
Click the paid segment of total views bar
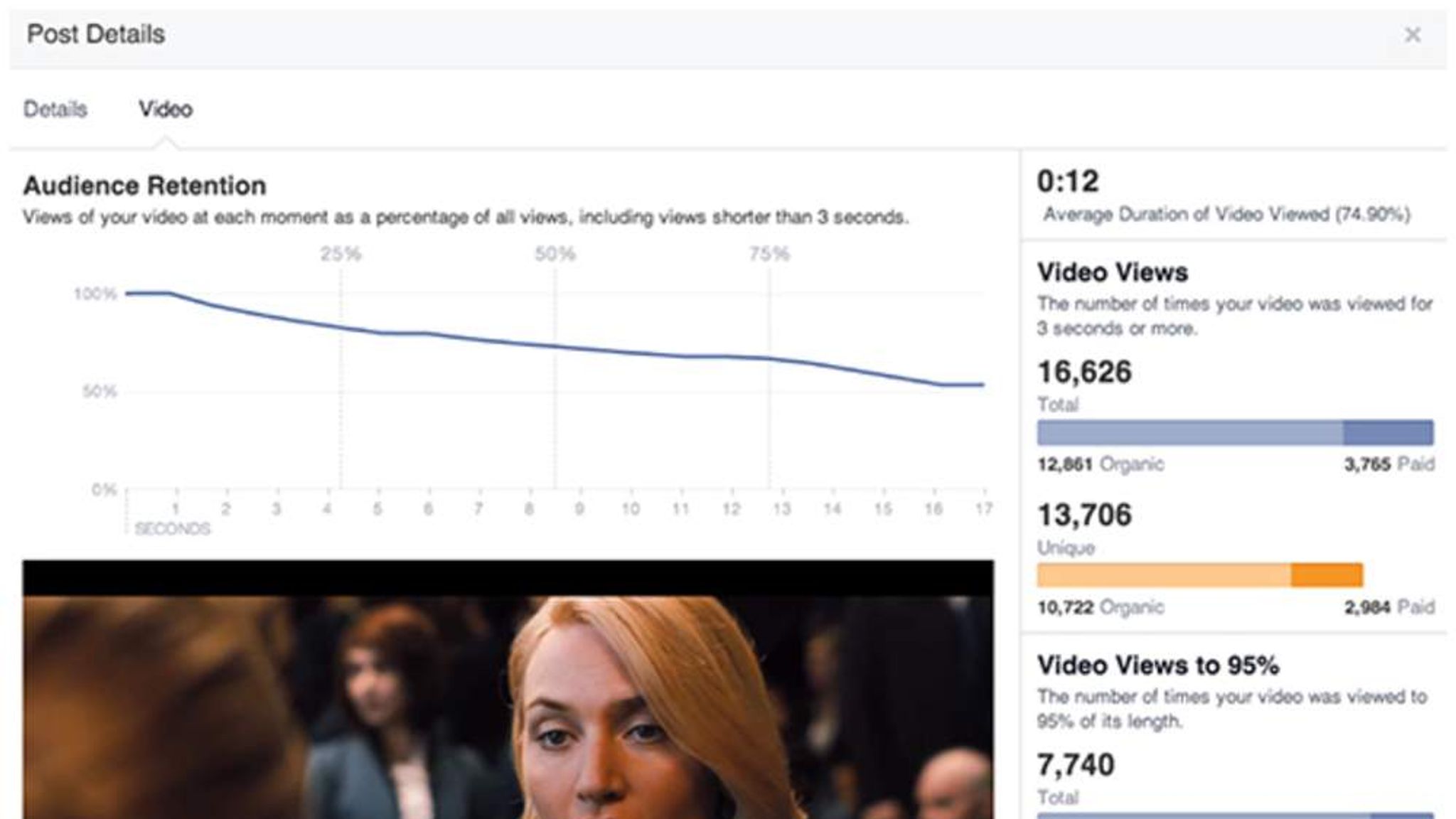(x=1388, y=432)
